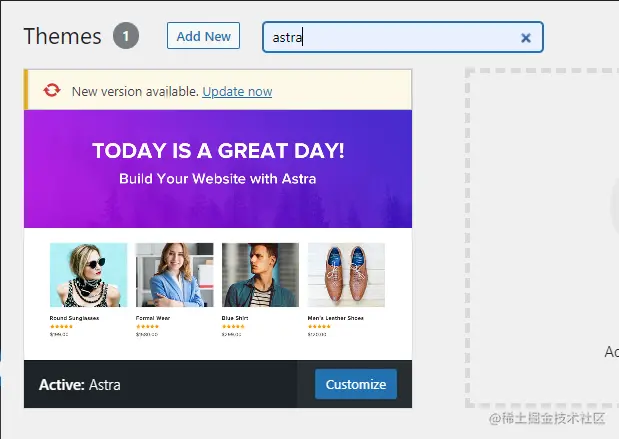The height and width of the screenshot is (439, 619).
Task: Click the Active: Astra theme name
Action: click(x=80, y=385)
